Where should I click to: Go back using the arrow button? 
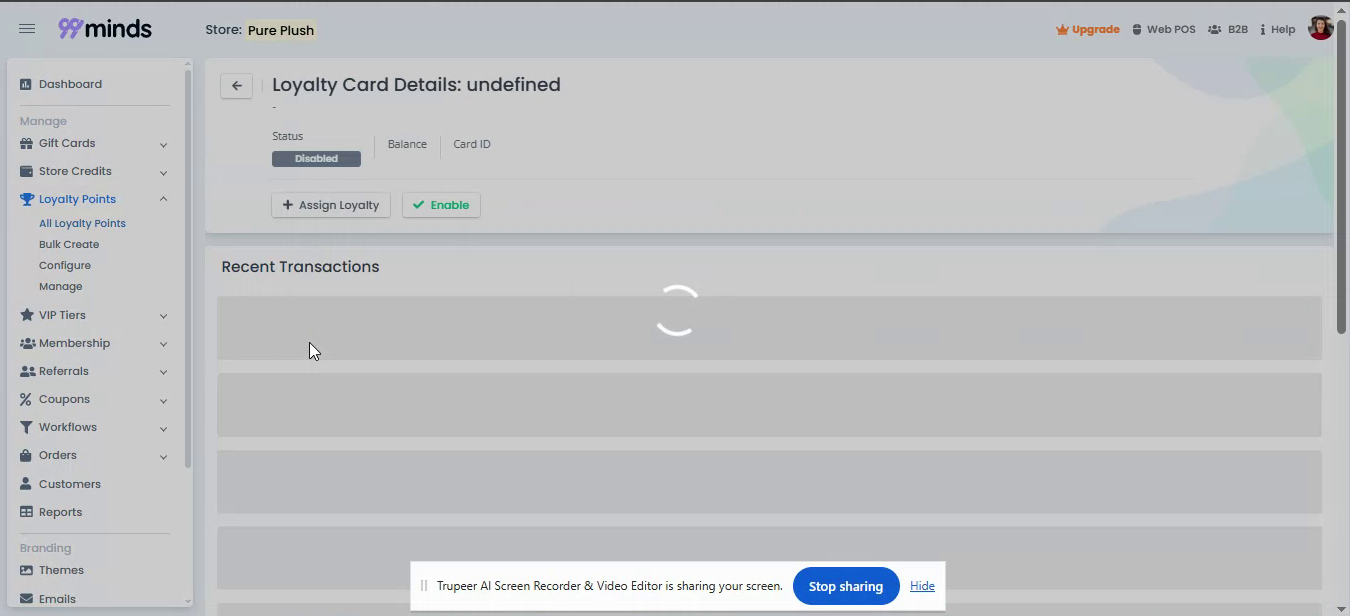pyautogui.click(x=236, y=86)
